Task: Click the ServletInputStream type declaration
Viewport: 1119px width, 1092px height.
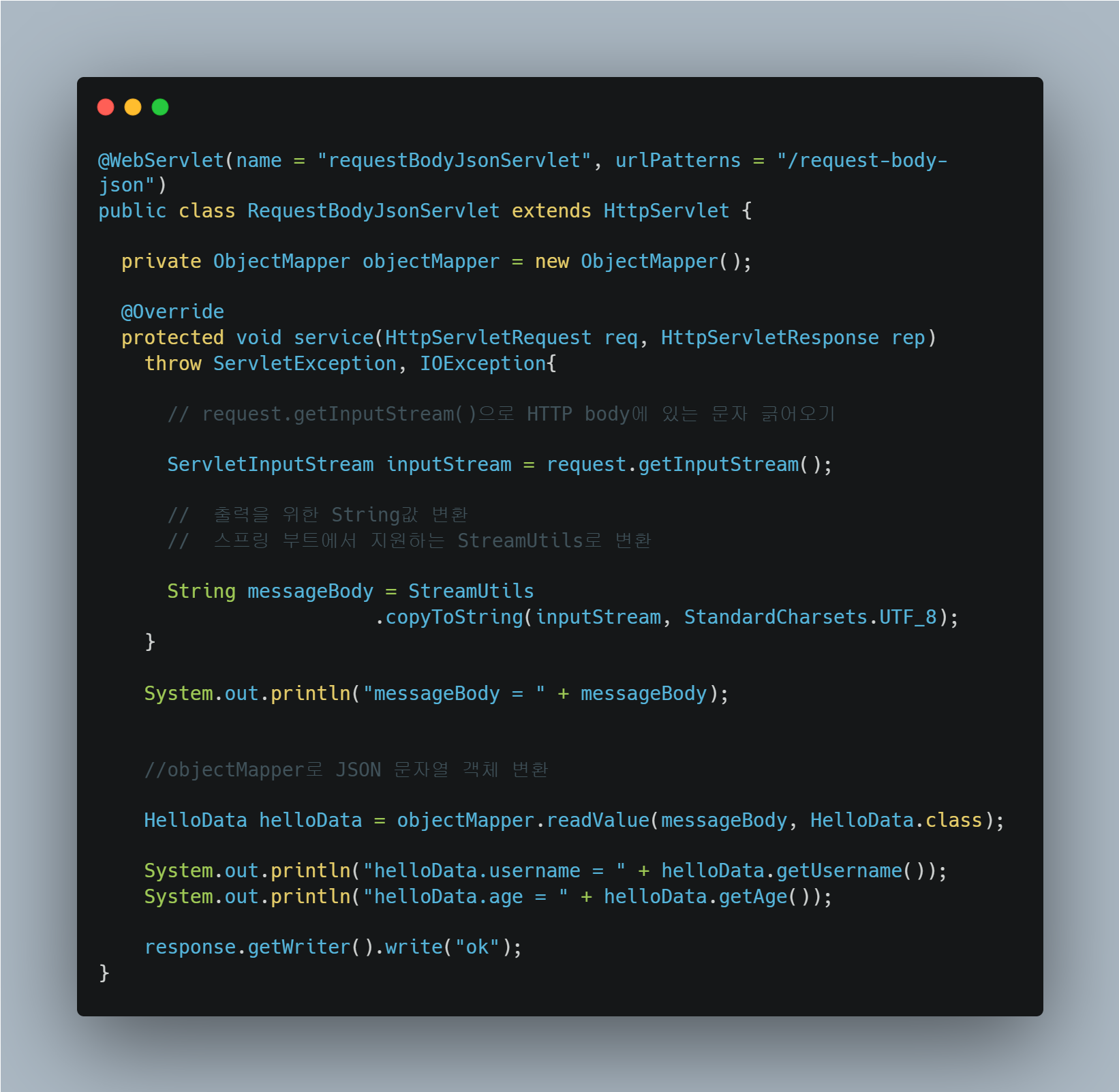Action: pyautogui.click(x=271, y=464)
